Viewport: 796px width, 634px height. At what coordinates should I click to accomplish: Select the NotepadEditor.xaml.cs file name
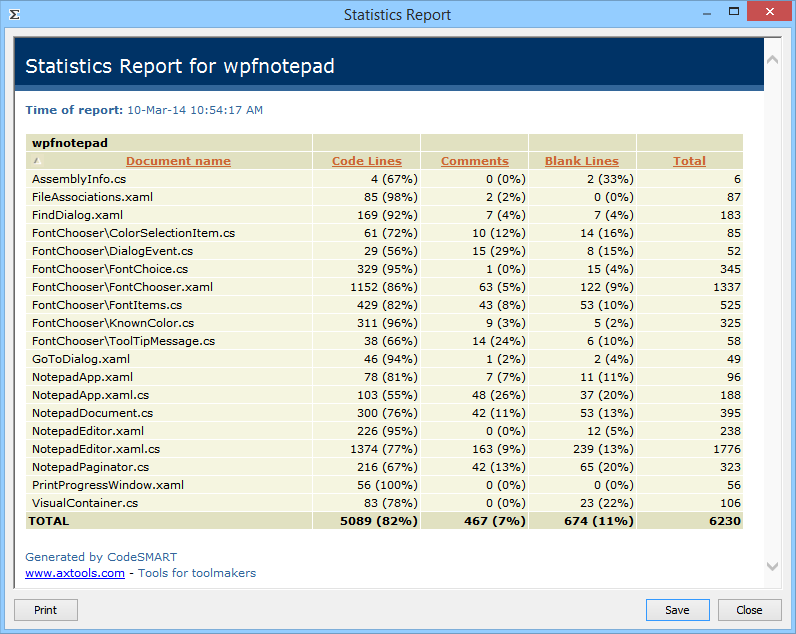point(96,449)
